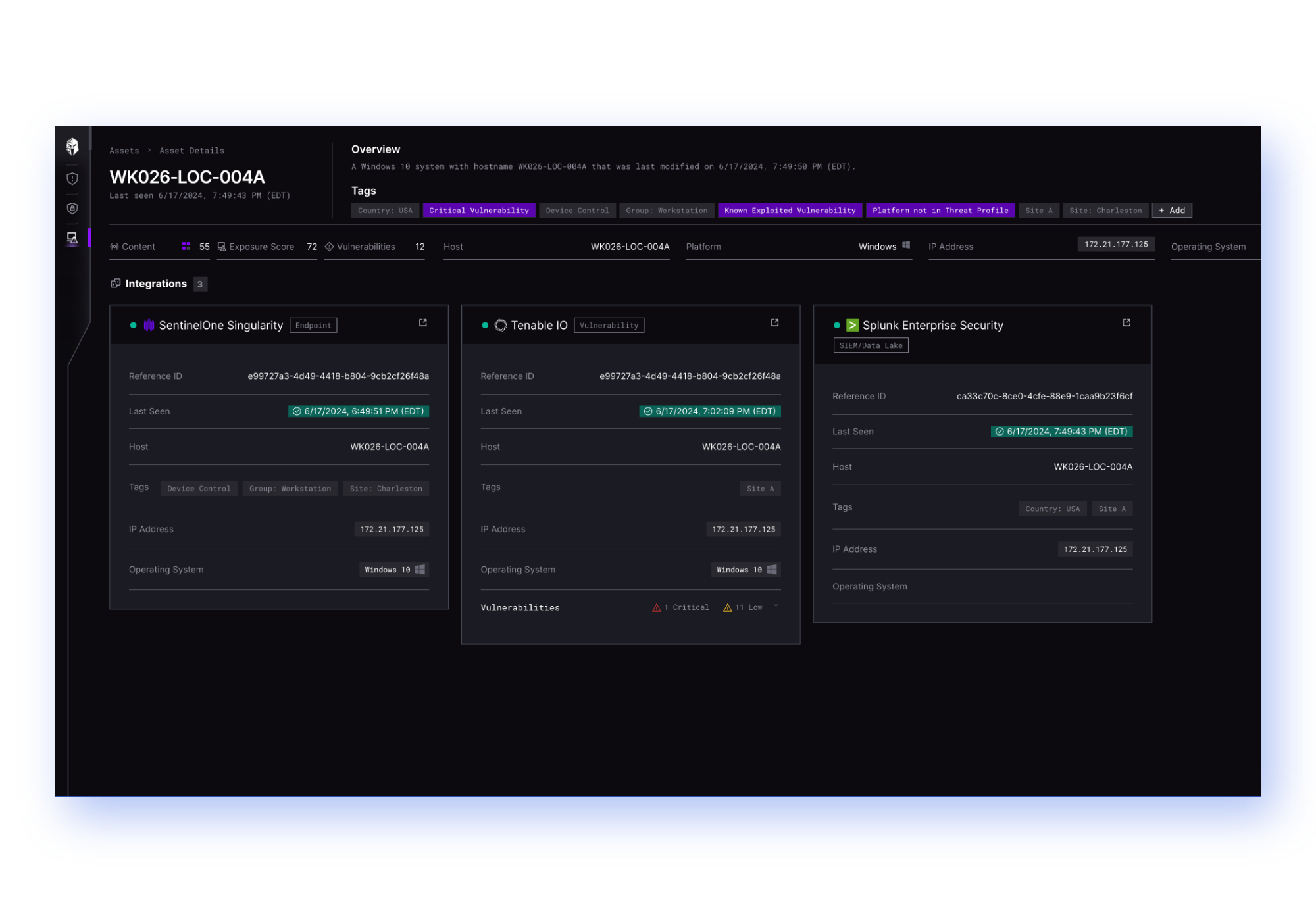Viewport: 1316px width, 921px height.
Task: Select Platform not in Threat Profile tag
Action: click(940, 211)
